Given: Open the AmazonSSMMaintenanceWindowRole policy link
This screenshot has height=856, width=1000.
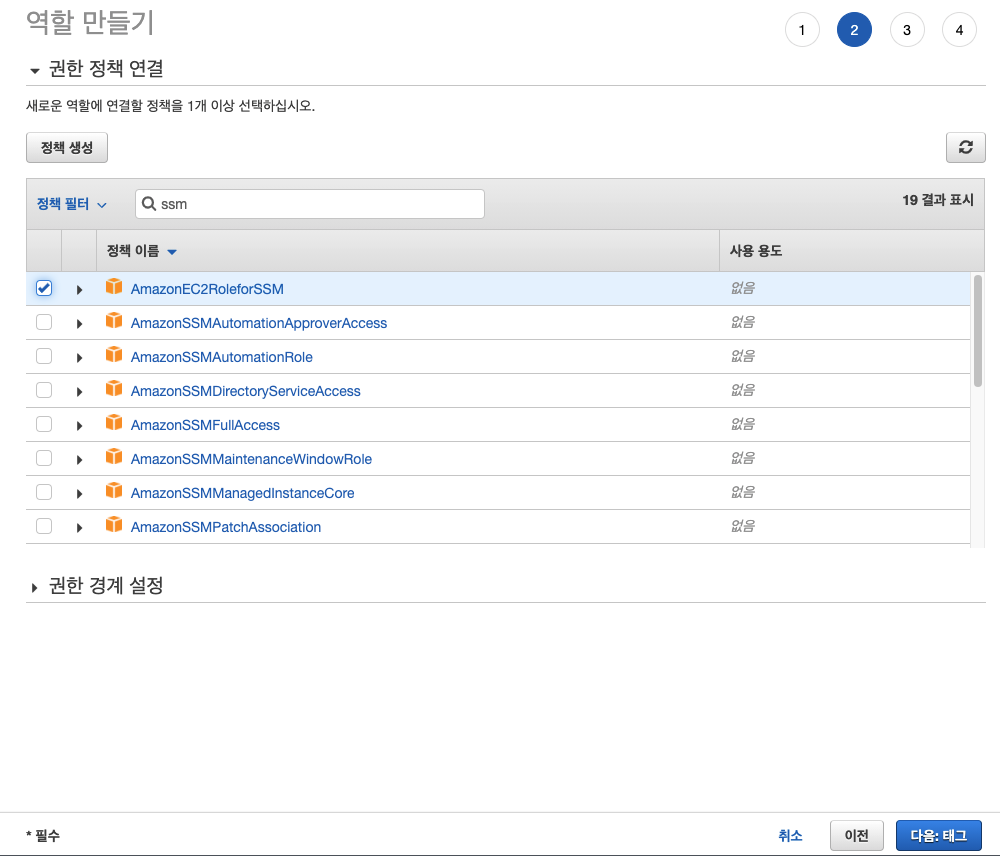Looking at the screenshot, I should (x=251, y=459).
